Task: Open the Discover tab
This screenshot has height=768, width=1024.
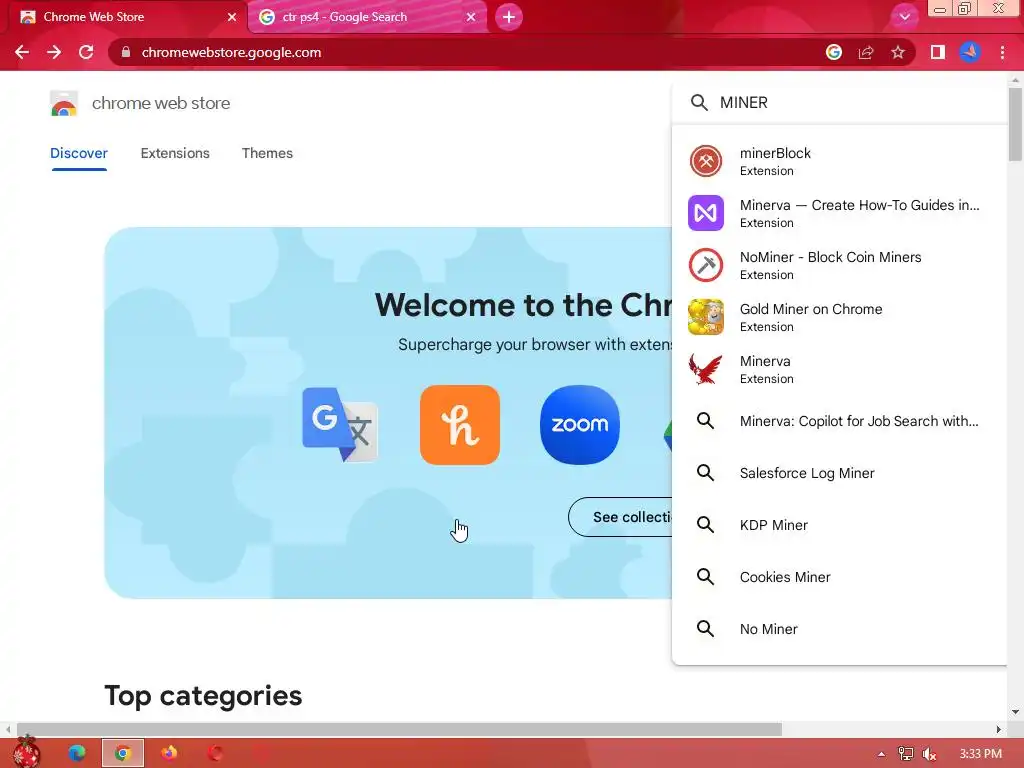Action: pyautogui.click(x=78, y=153)
